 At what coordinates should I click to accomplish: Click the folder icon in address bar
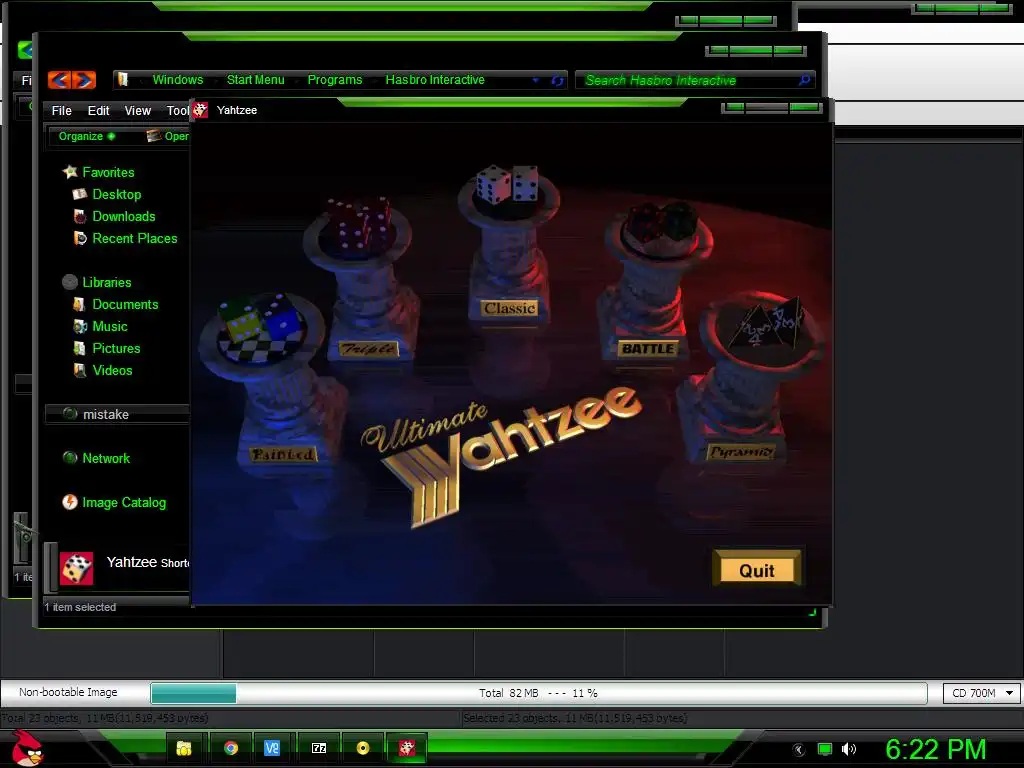(x=123, y=80)
